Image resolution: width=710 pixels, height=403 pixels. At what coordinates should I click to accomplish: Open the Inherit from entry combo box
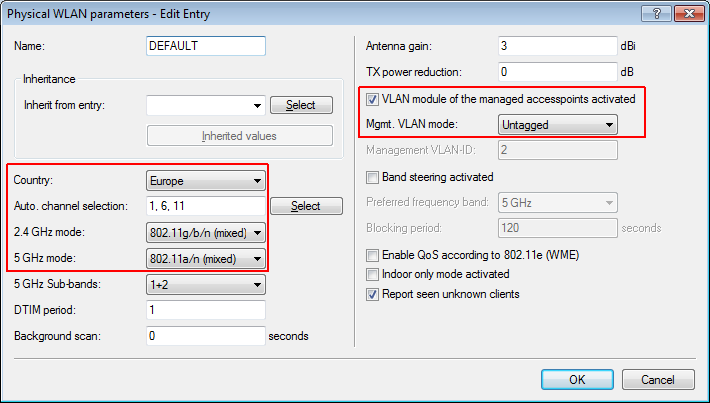pyautogui.click(x=206, y=105)
